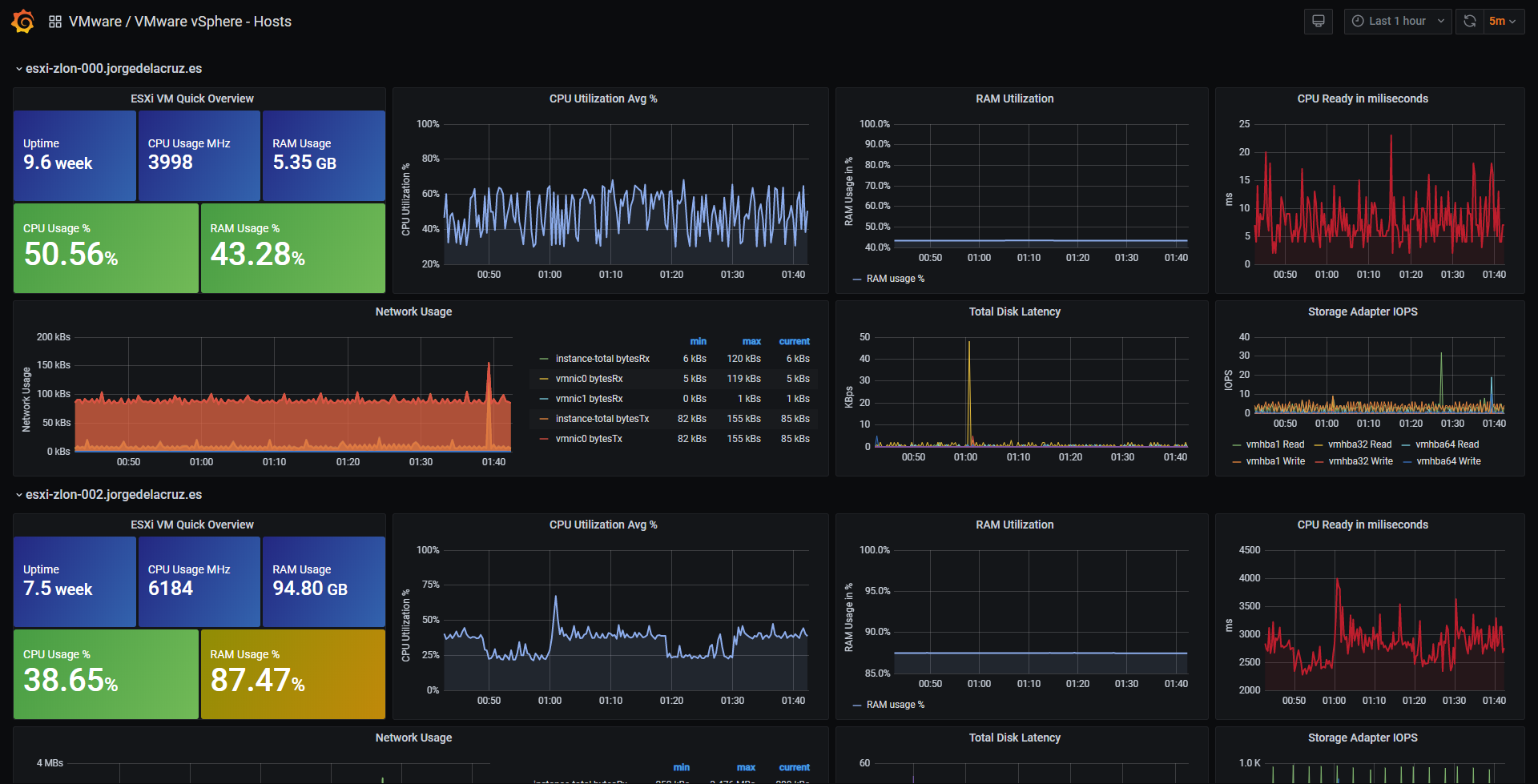Toggle vmhba64 Write series visibility
This screenshot has height=784, width=1538.
pyautogui.click(x=1448, y=461)
